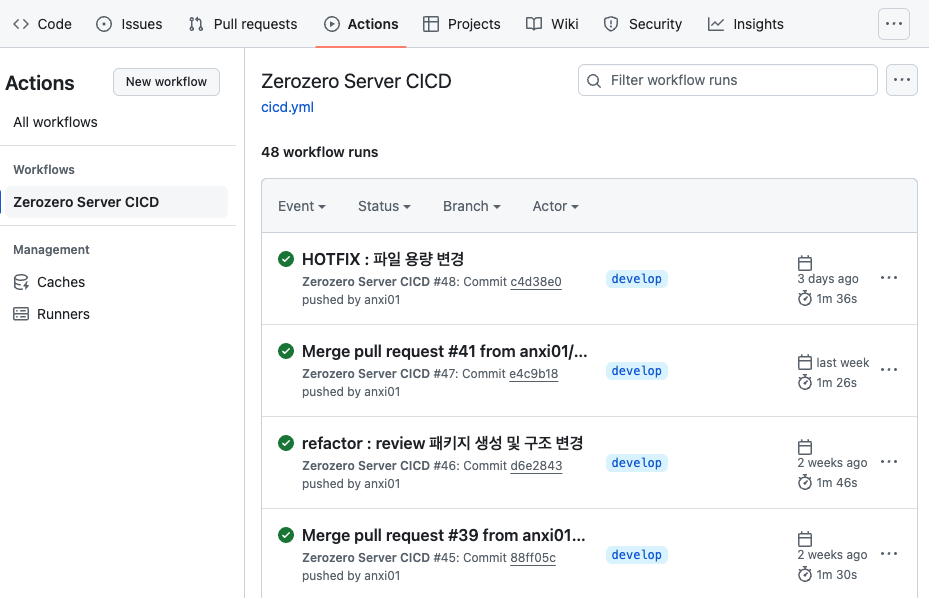Go to the Issues tab
Image resolution: width=929 pixels, height=598 pixels.
click(129, 24)
